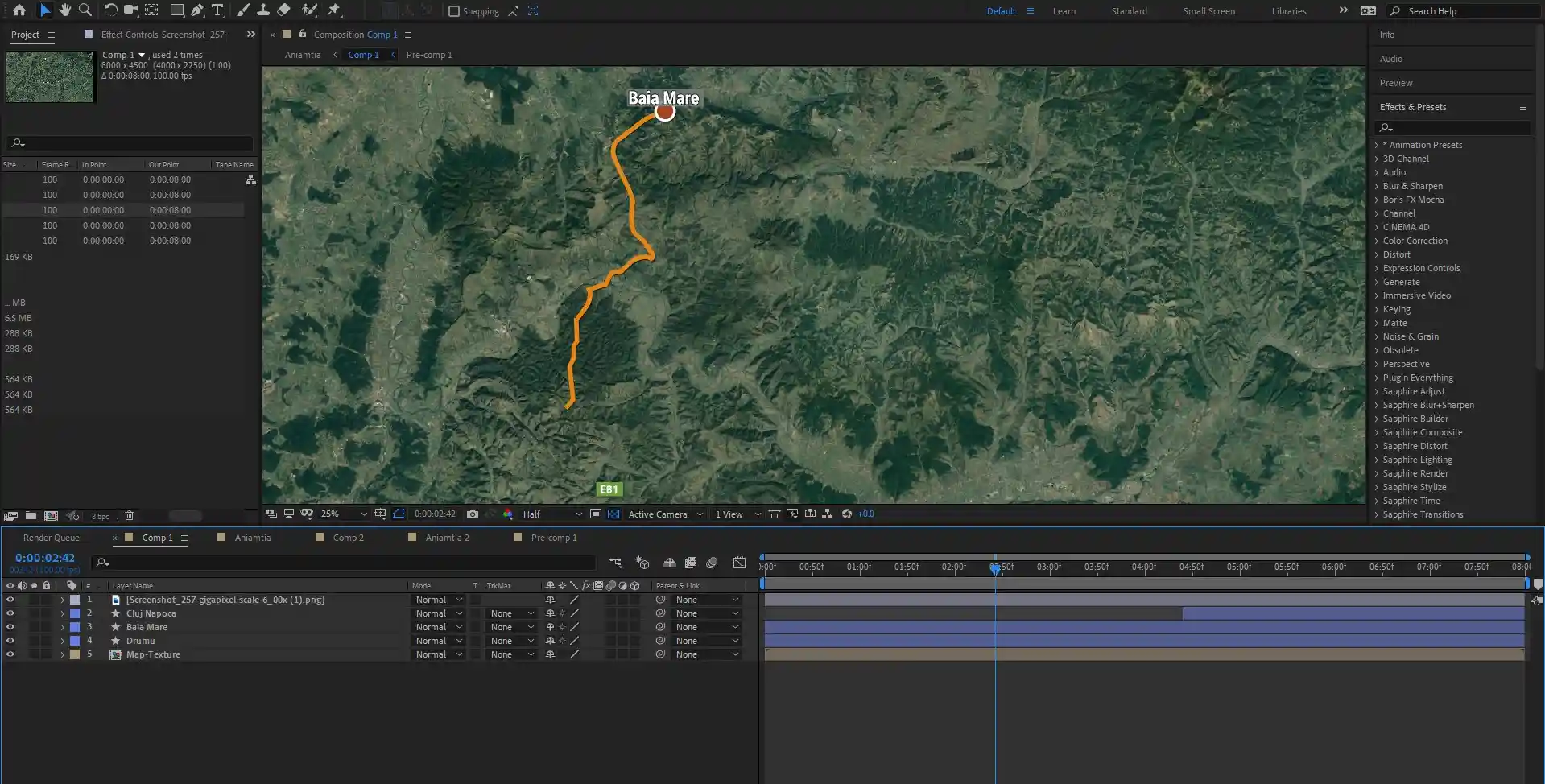Screen dimensions: 1545x784
Task: Open the Info panel
Action: 1386,35
